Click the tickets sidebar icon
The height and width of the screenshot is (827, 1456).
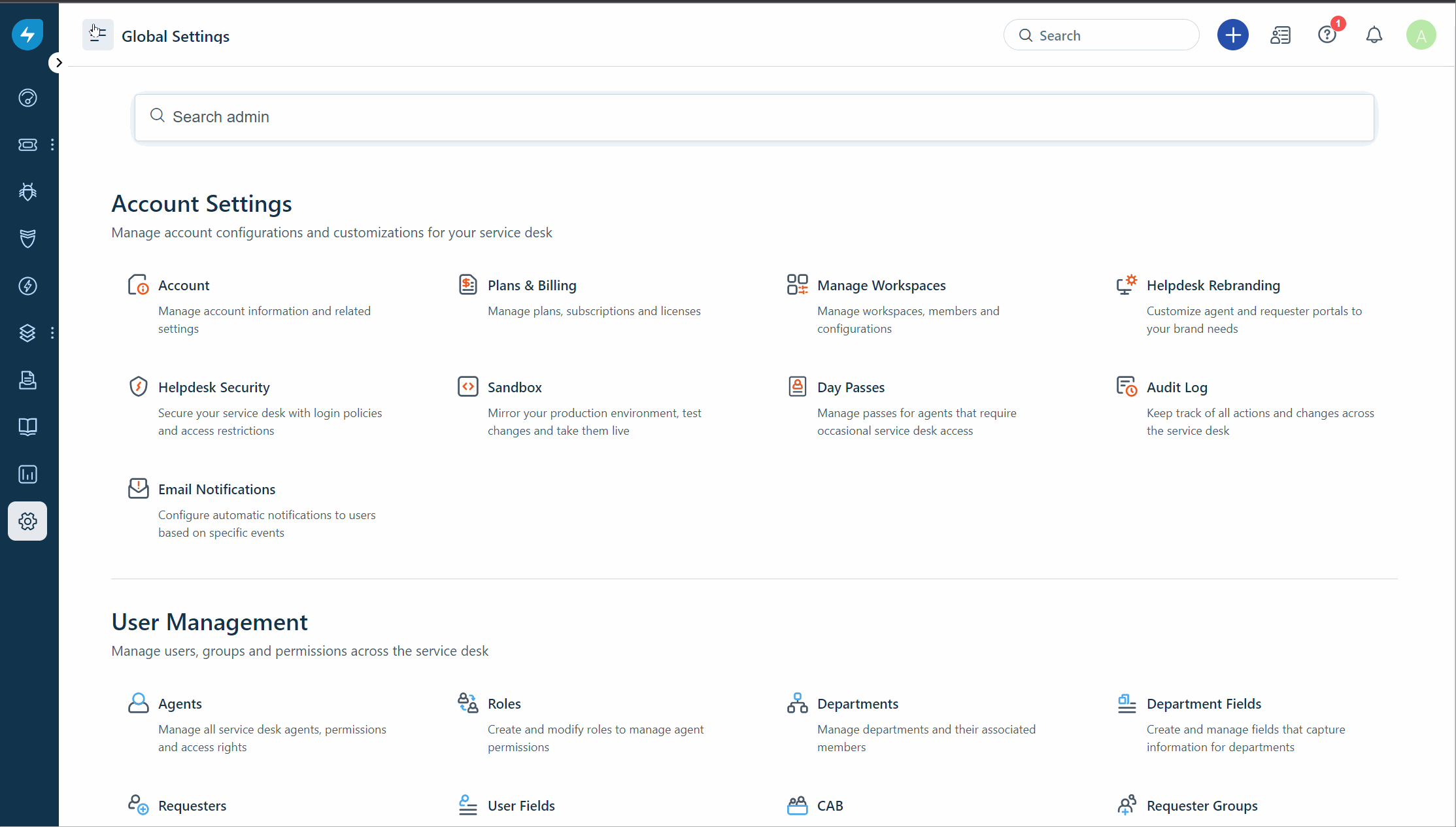point(27,144)
